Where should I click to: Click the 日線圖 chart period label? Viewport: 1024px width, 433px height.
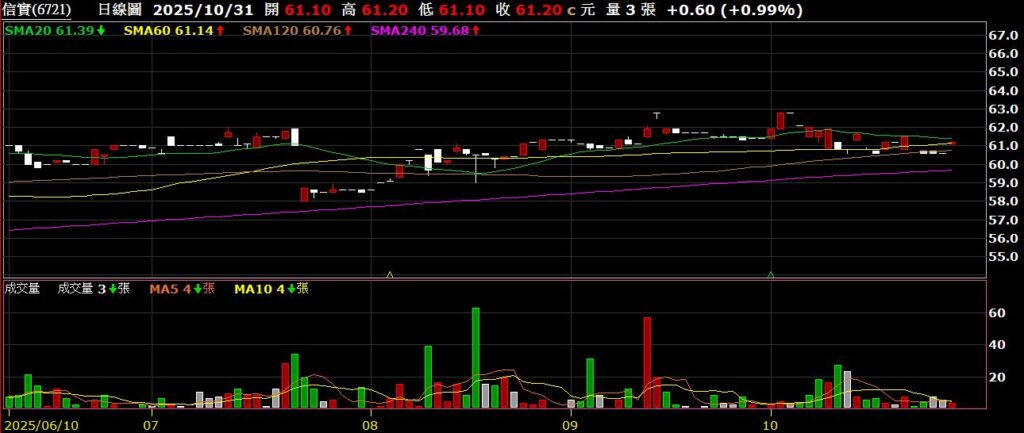[x=120, y=10]
